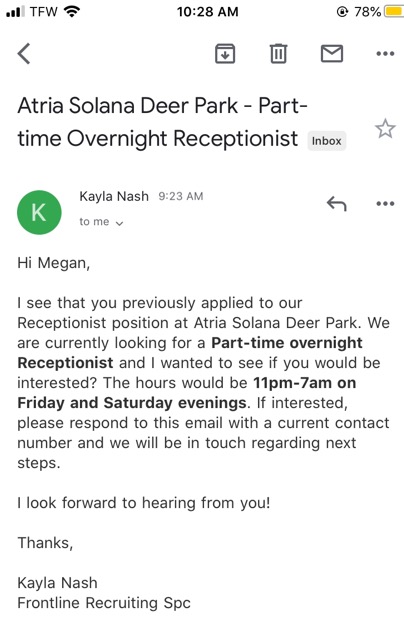Tap the Wi-Fi icon in status bar

pyautogui.click(x=72, y=11)
